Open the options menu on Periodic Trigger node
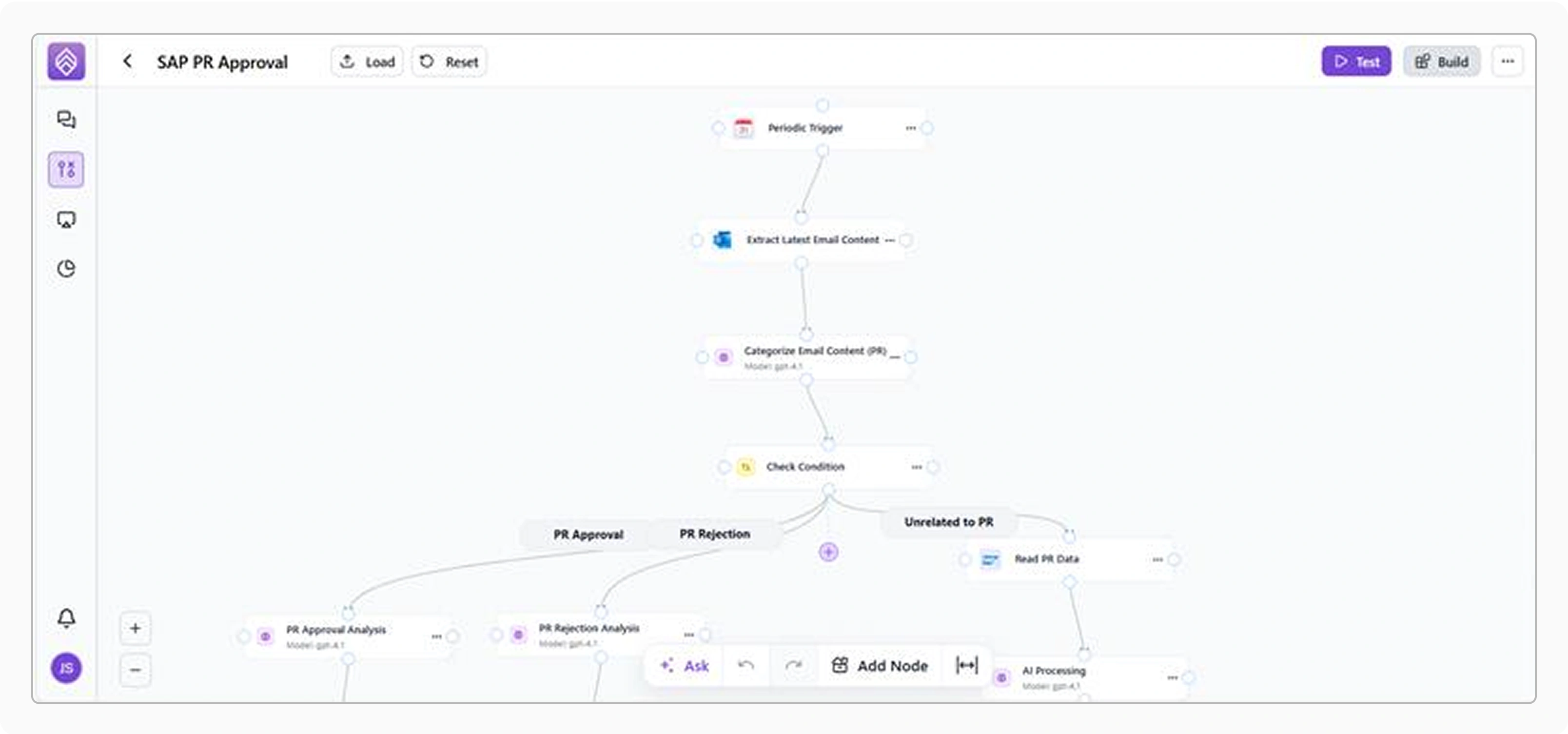The width and height of the screenshot is (1568, 734). (x=910, y=128)
